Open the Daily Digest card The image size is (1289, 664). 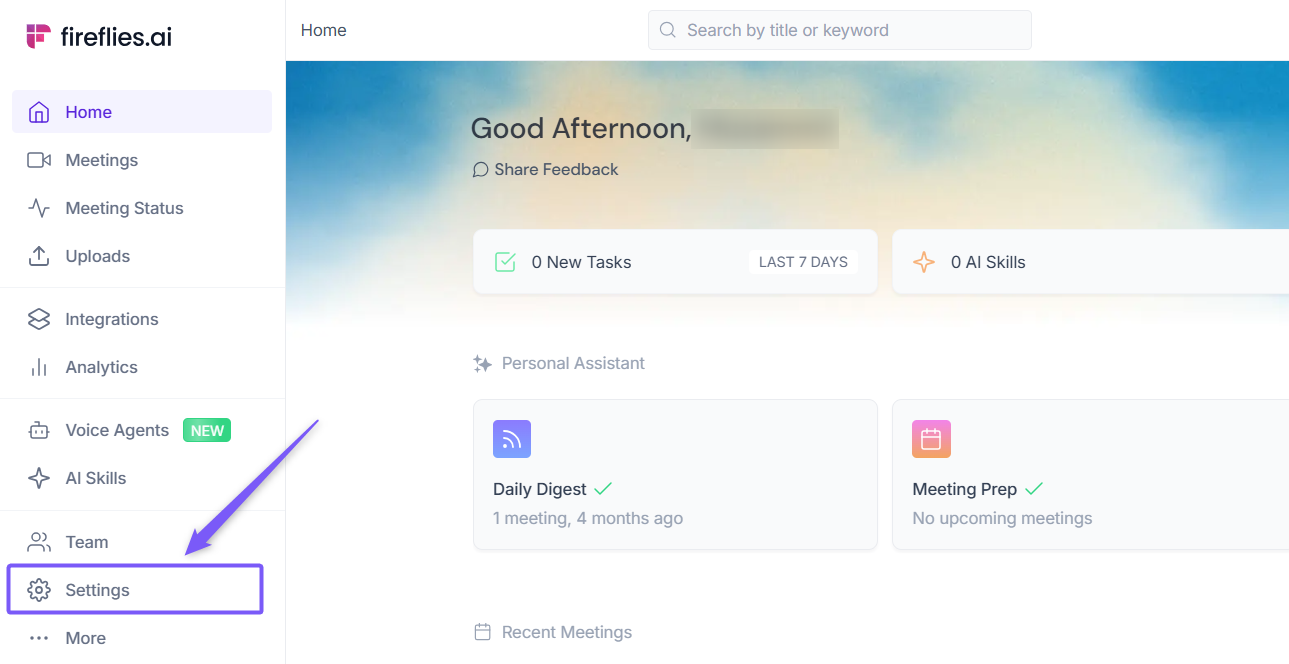tap(675, 475)
